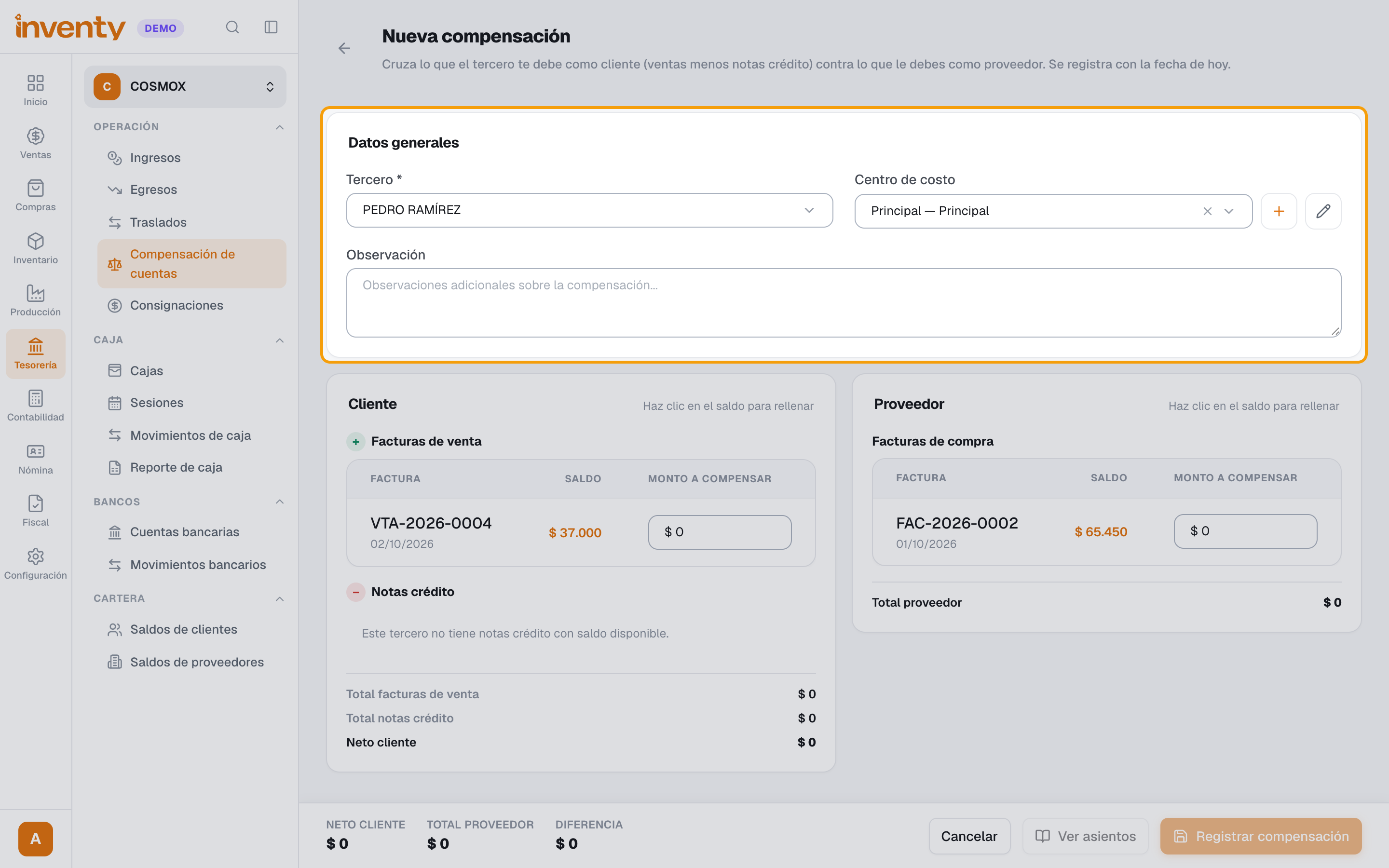Clear the Principal — Principal cost center selection

1208,211
